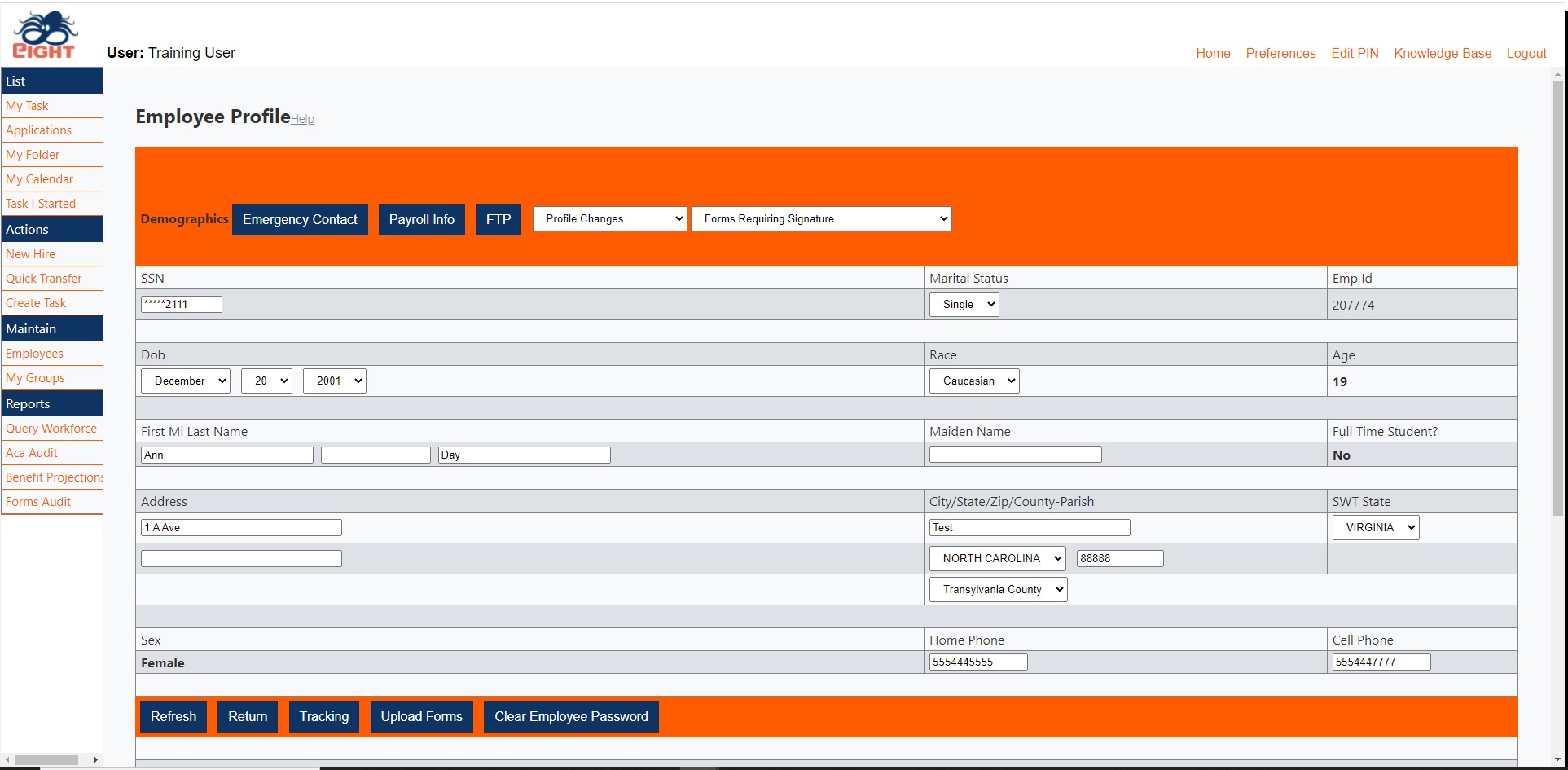Open the Payroll Info tab

[421, 219]
